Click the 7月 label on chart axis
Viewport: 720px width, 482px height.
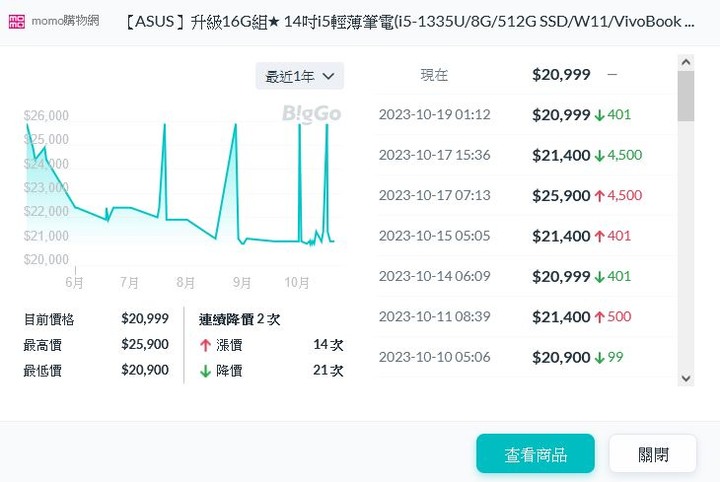pyautogui.click(x=129, y=282)
